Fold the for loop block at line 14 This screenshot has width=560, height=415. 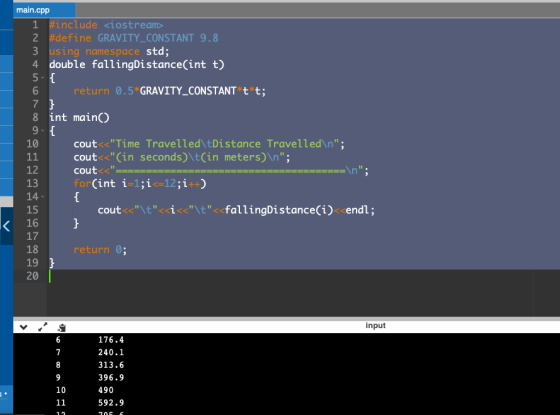[42, 196]
